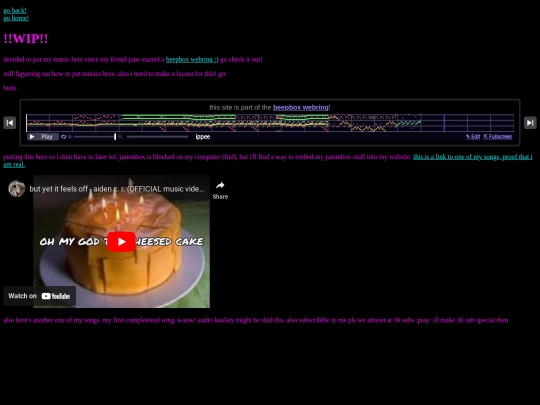
Task: Click Watch on YouTube button
Action: [39, 296]
